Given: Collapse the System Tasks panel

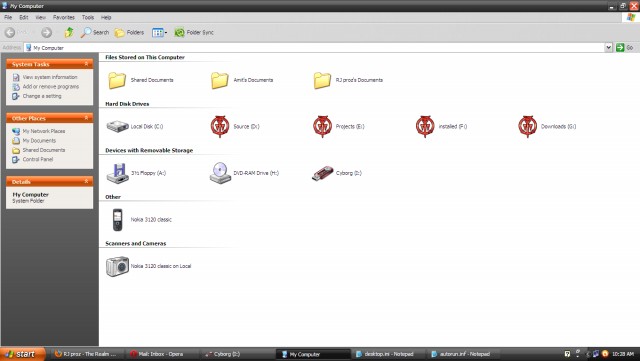Looking at the screenshot, I should [86, 64].
